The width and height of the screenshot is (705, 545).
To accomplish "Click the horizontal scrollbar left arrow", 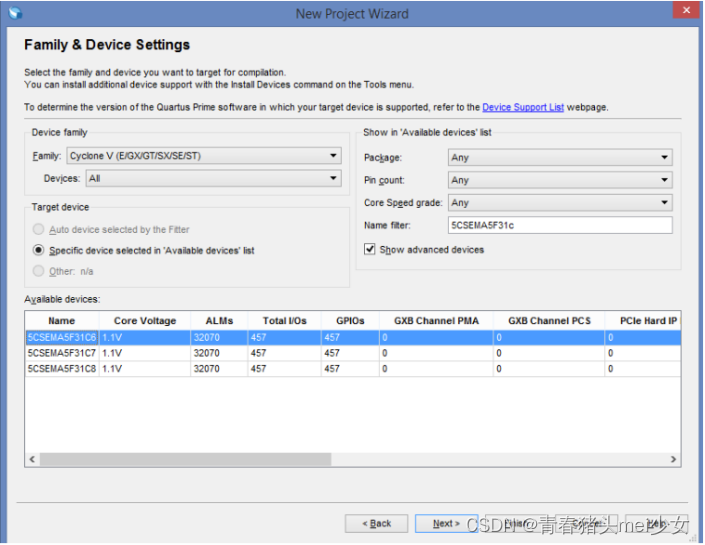I will click(32, 459).
